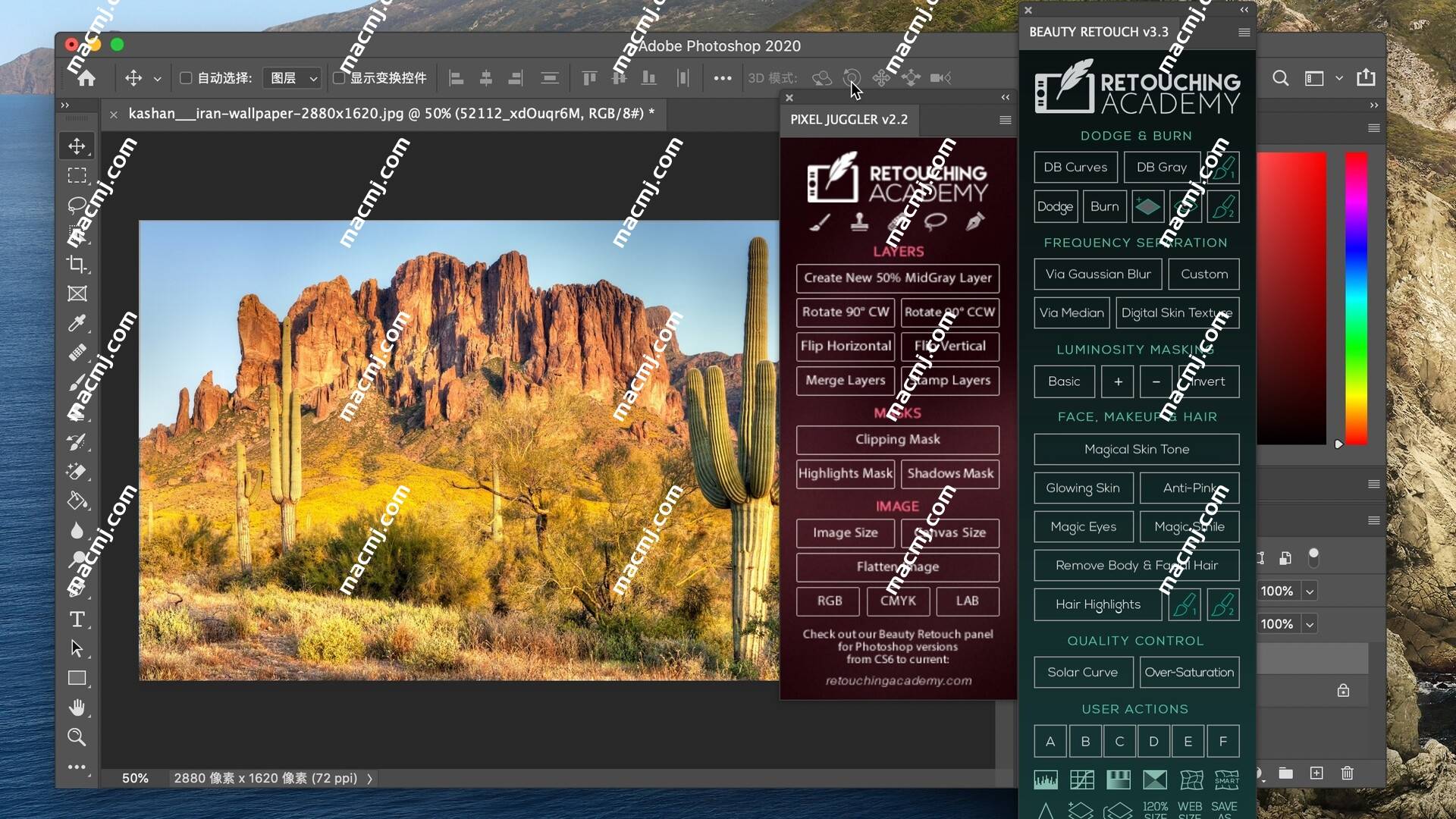The height and width of the screenshot is (819, 1456).
Task: Select the Path Selection arrow tool
Action: tap(77, 648)
